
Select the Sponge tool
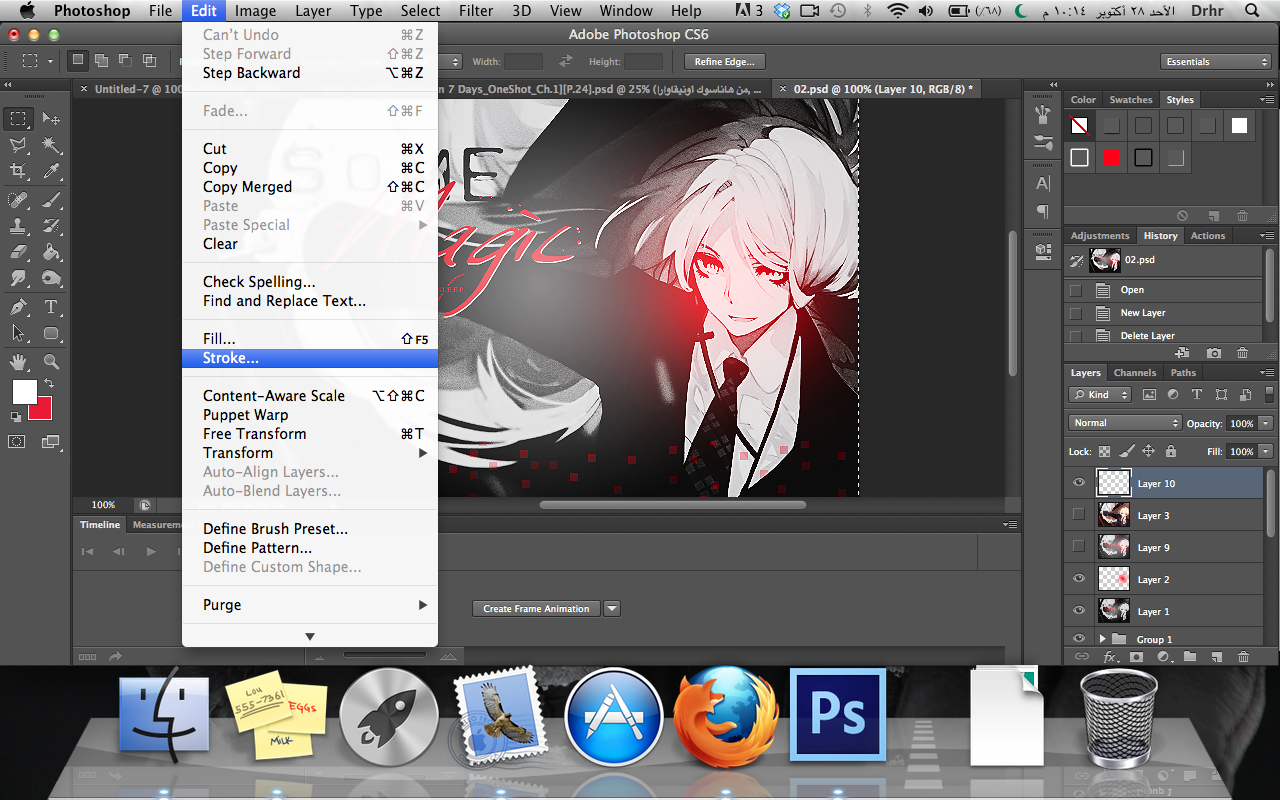52,279
